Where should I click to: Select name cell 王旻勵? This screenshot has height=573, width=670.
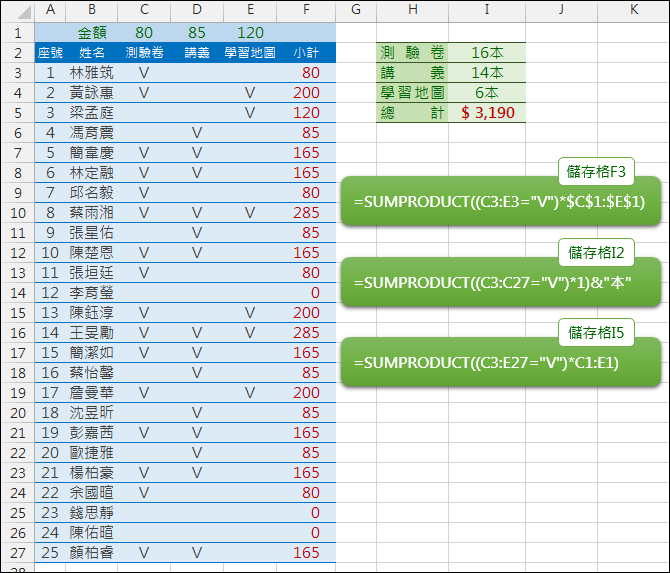pos(92,333)
